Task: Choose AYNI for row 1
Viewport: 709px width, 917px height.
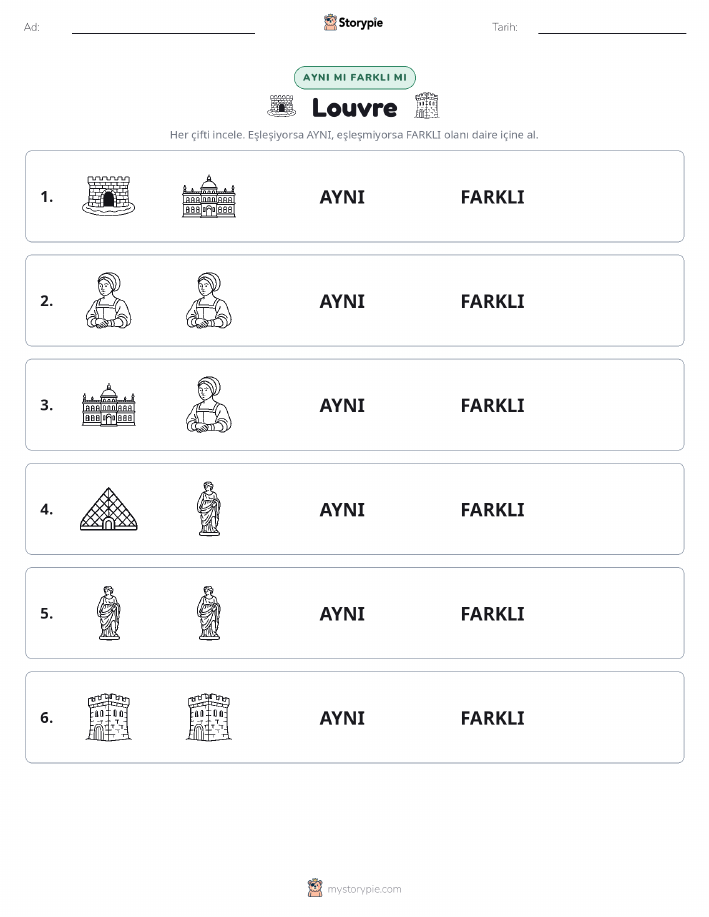Action: pyautogui.click(x=342, y=197)
